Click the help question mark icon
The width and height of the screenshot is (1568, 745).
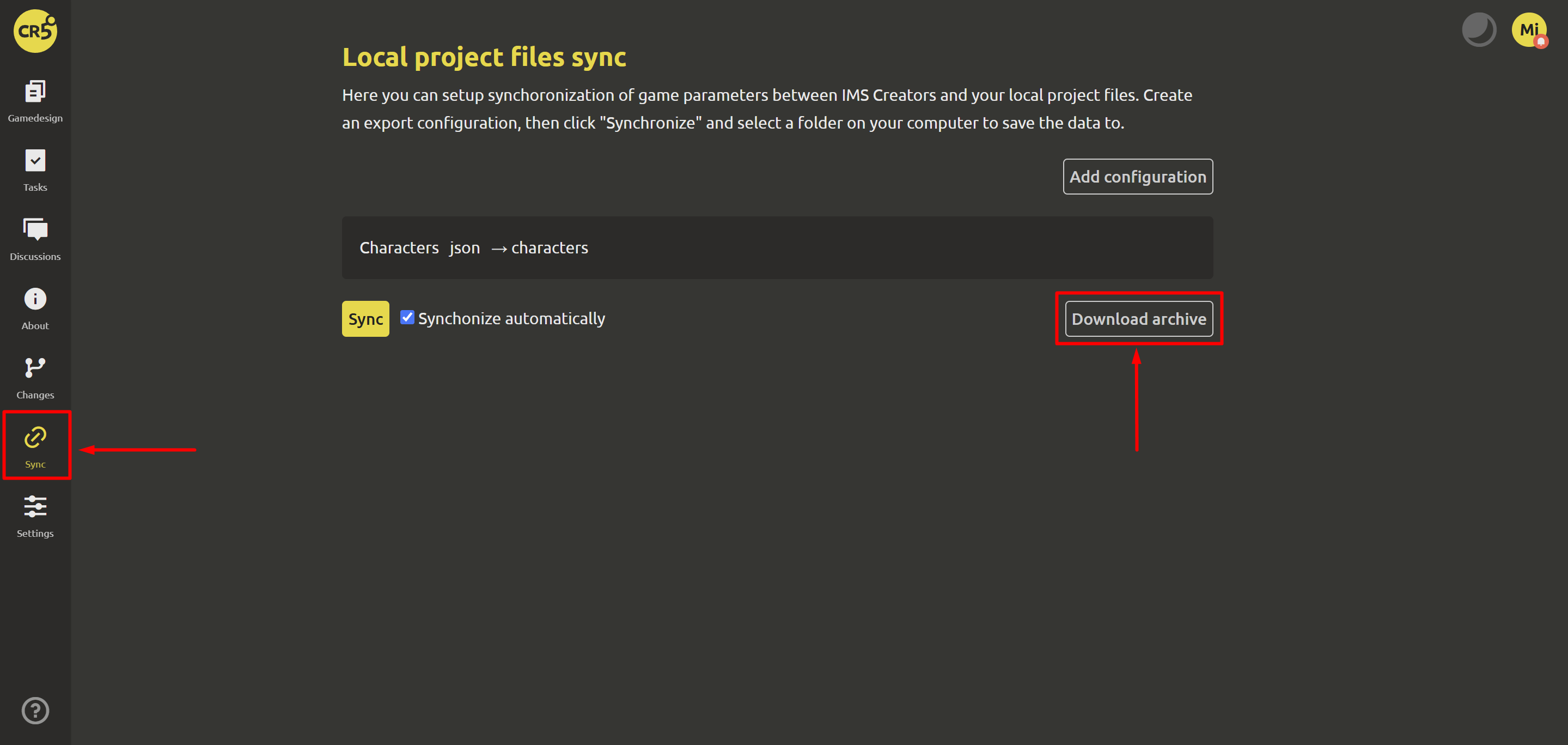(x=35, y=710)
